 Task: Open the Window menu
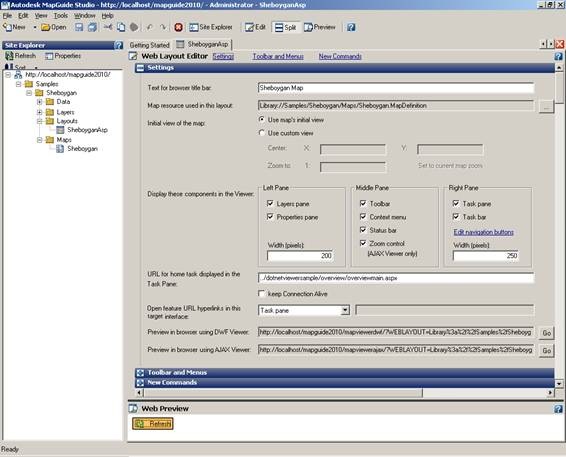pyautogui.click(x=84, y=16)
